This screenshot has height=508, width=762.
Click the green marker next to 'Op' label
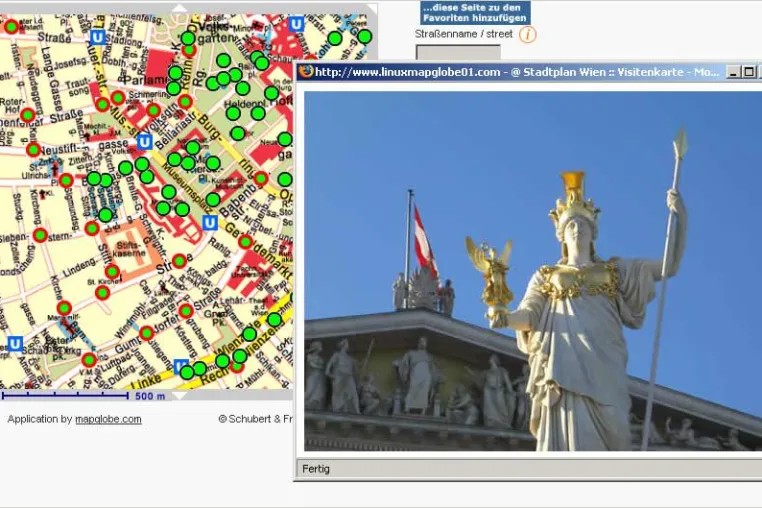pyautogui.click(x=285, y=179)
